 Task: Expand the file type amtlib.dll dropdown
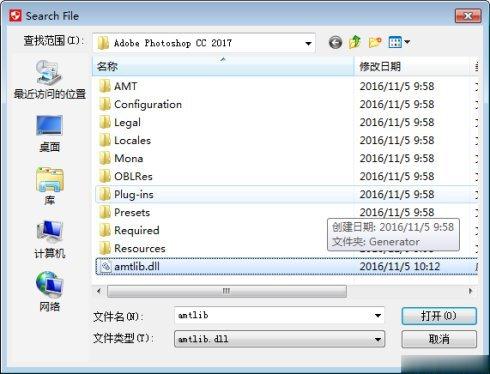378,339
